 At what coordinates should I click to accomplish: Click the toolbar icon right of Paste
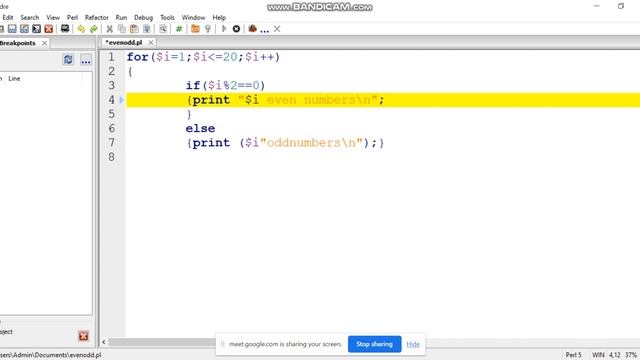click(147, 29)
